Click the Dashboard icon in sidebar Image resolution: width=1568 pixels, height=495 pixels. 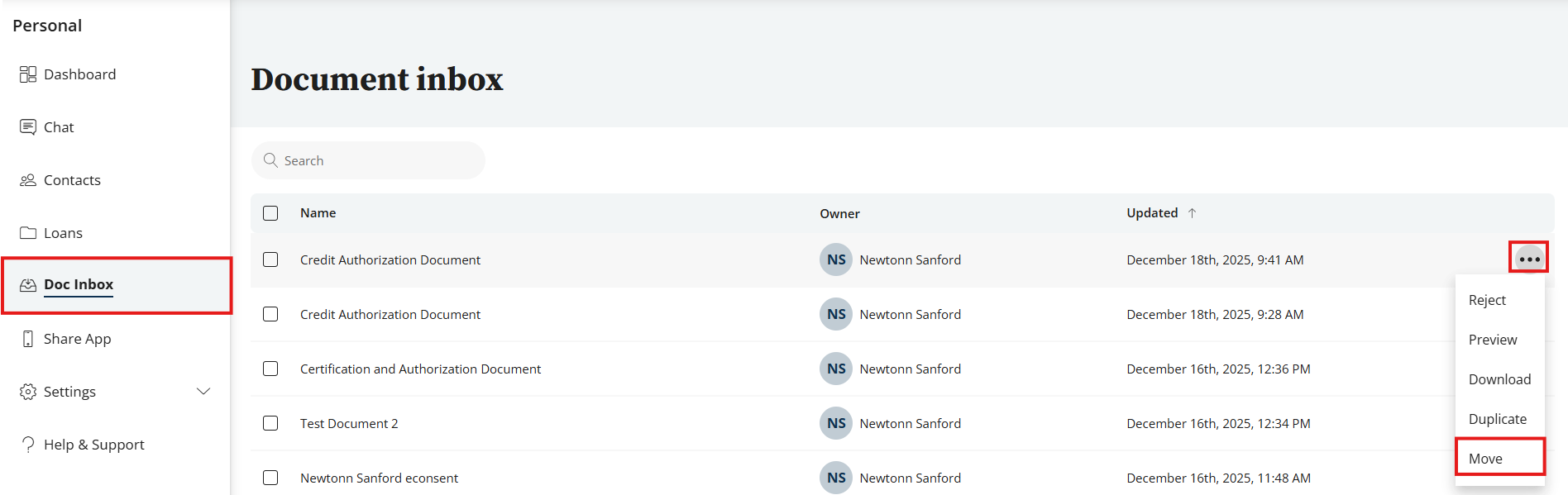[28, 74]
